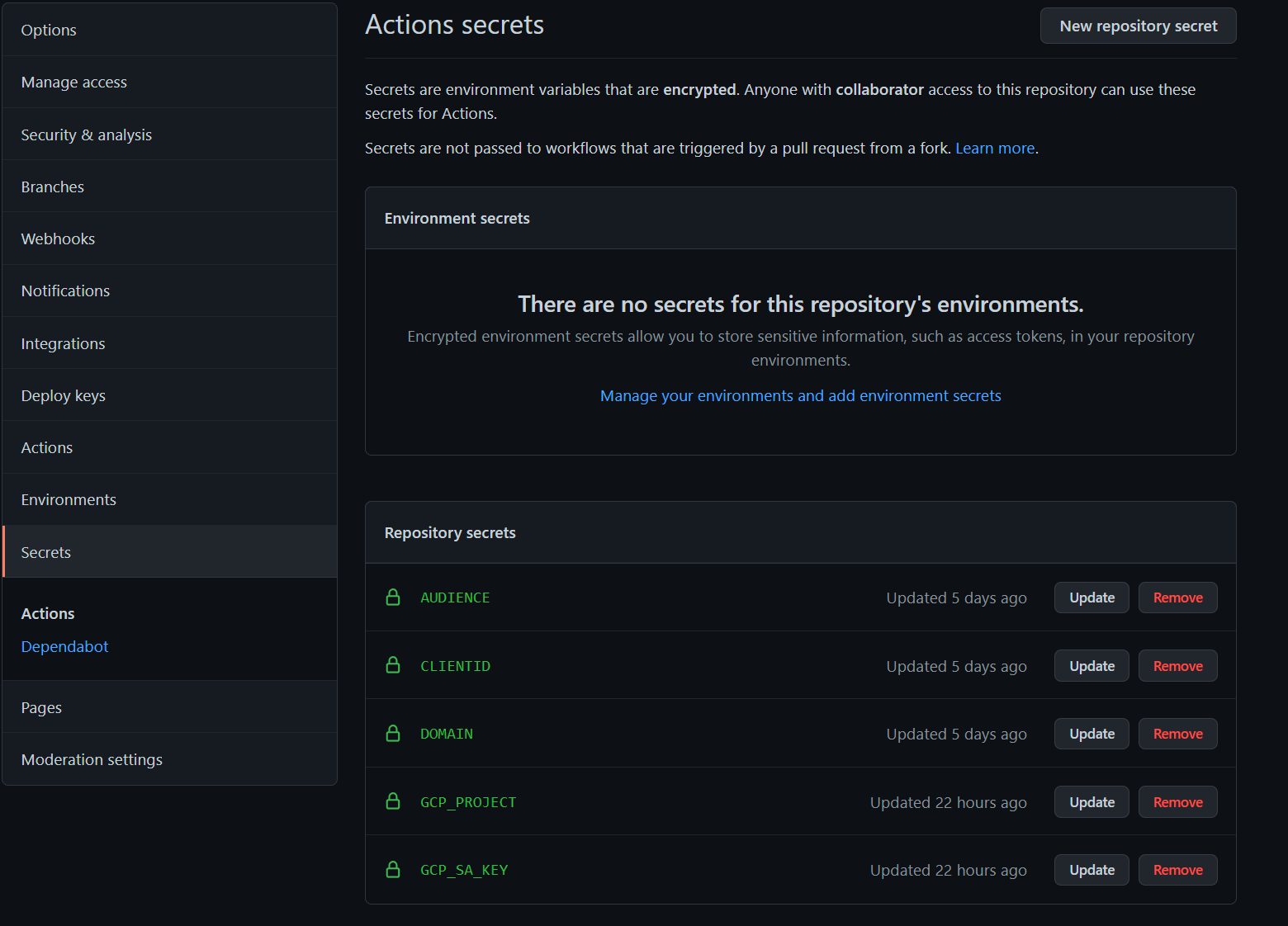Viewport: 1288px width, 926px height.
Task: Update the AUDIENCE secret
Action: tap(1091, 598)
